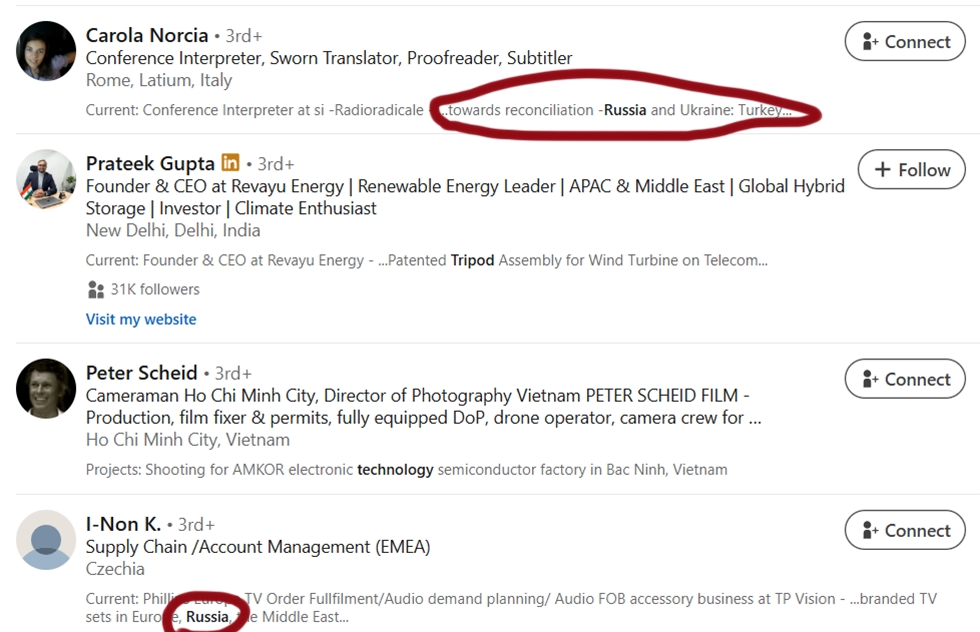Click the LinkedIn Premium badge by Prateek Gupta
The height and width of the screenshot is (632, 980).
(x=230, y=163)
